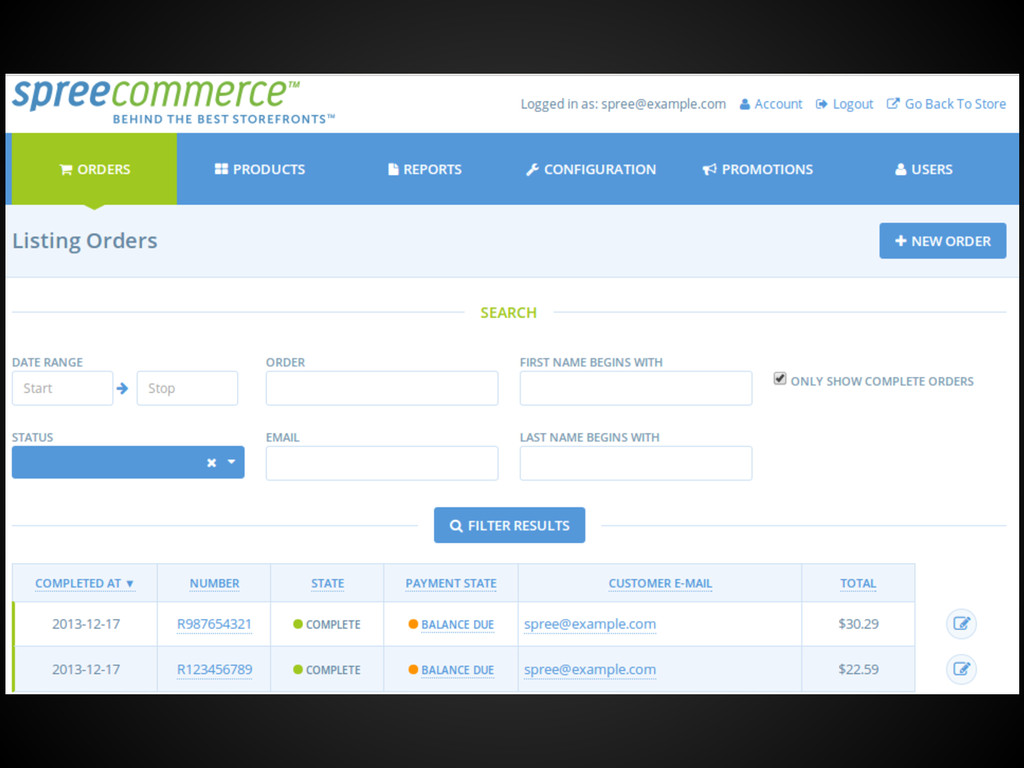Open the Promotions tab
This screenshot has width=1024, height=768.
(758, 169)
